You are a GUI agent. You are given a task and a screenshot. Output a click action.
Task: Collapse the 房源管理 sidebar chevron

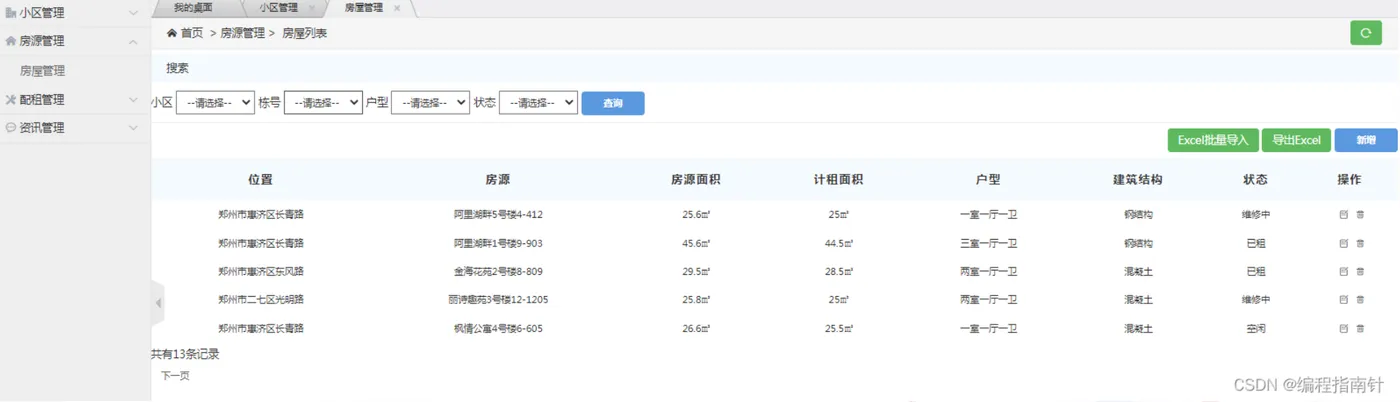[x=134, y=42]
